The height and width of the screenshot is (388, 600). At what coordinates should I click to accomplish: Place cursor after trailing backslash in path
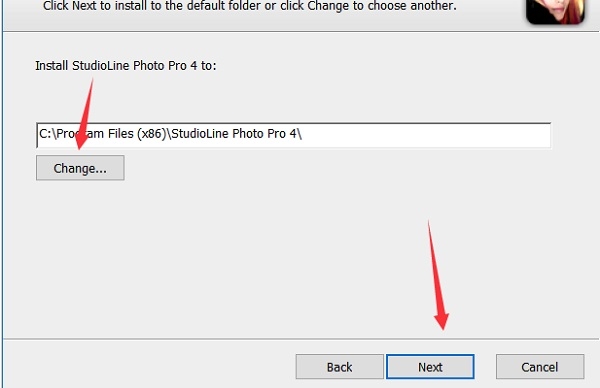click(x=302, y=134)
